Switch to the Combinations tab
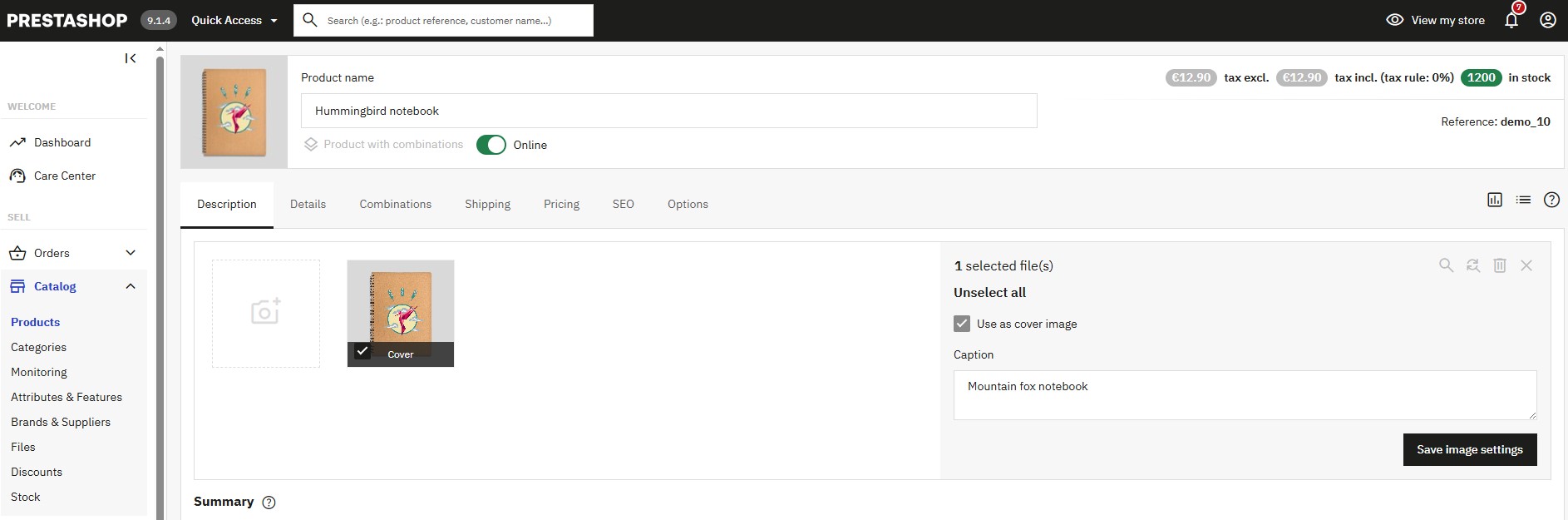Screen dimensions: 1568x520 click(x=396, y=204)
